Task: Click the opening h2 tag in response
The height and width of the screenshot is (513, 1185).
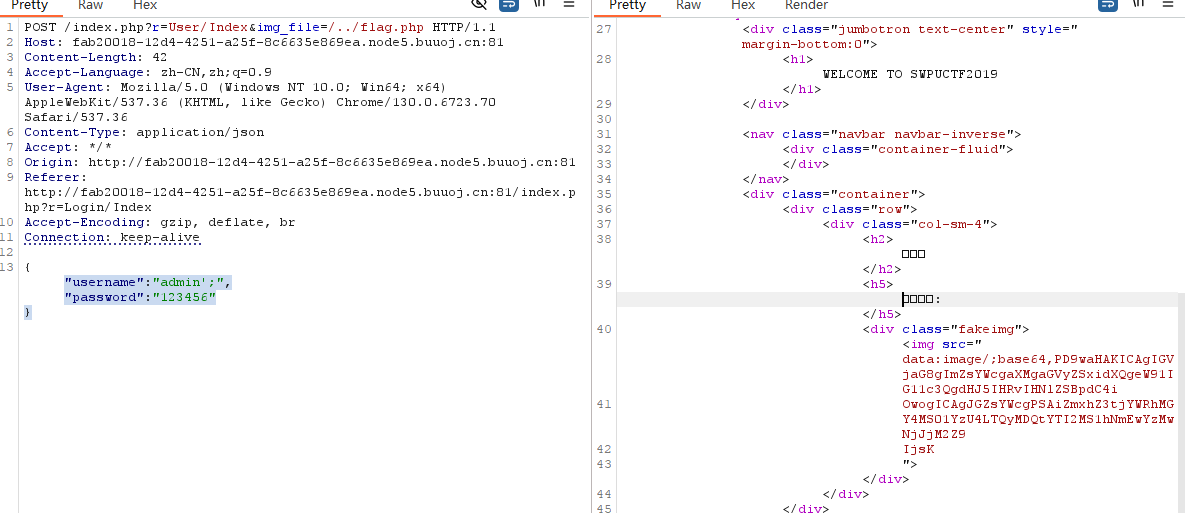Action: tap(878, 240)
